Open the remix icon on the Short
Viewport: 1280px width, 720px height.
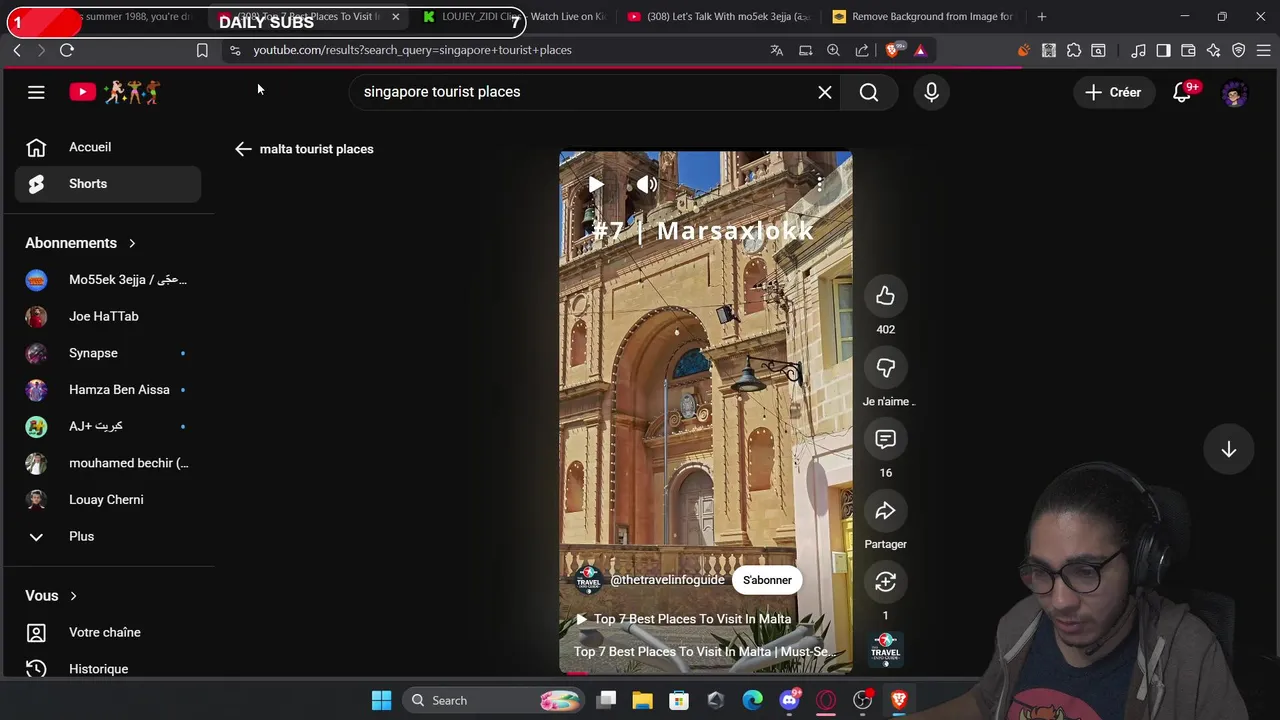pos(885,582)
